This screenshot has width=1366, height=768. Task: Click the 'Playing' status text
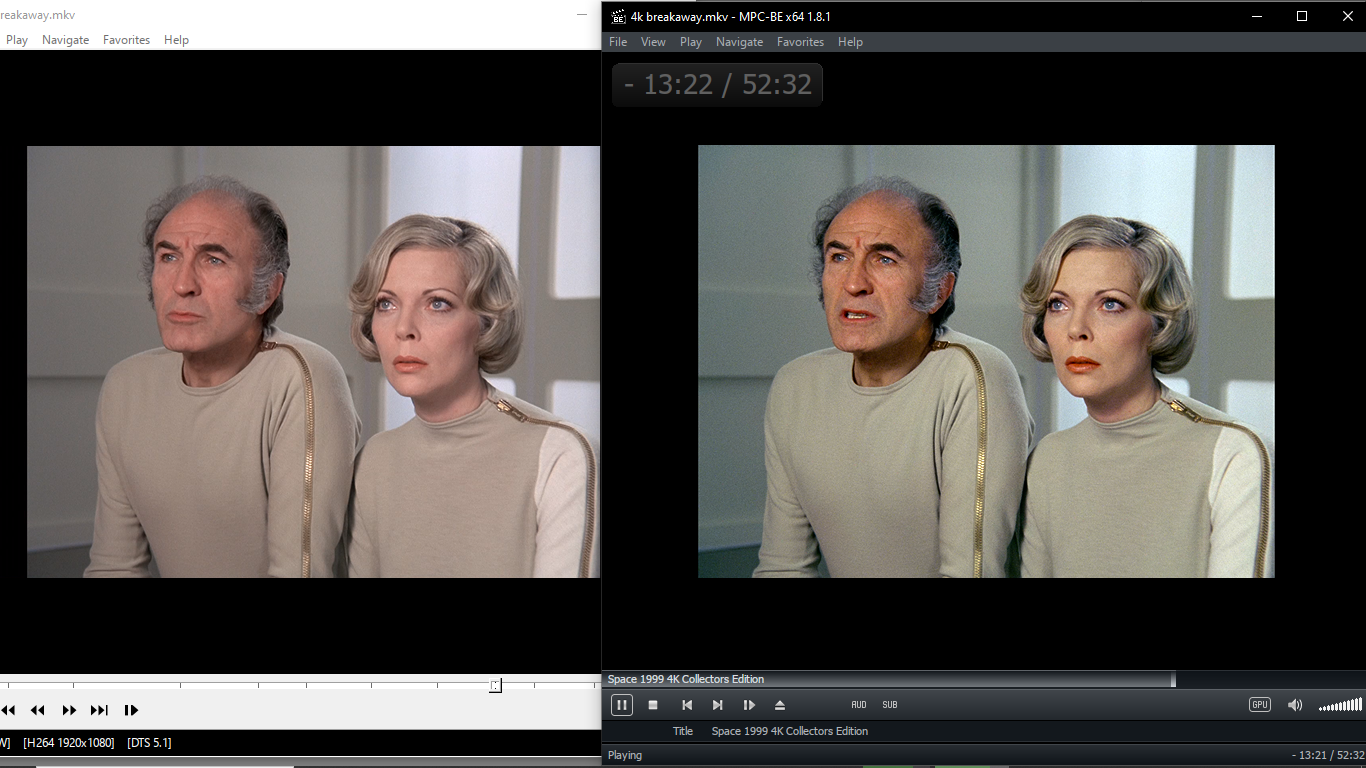pos(625,755)
